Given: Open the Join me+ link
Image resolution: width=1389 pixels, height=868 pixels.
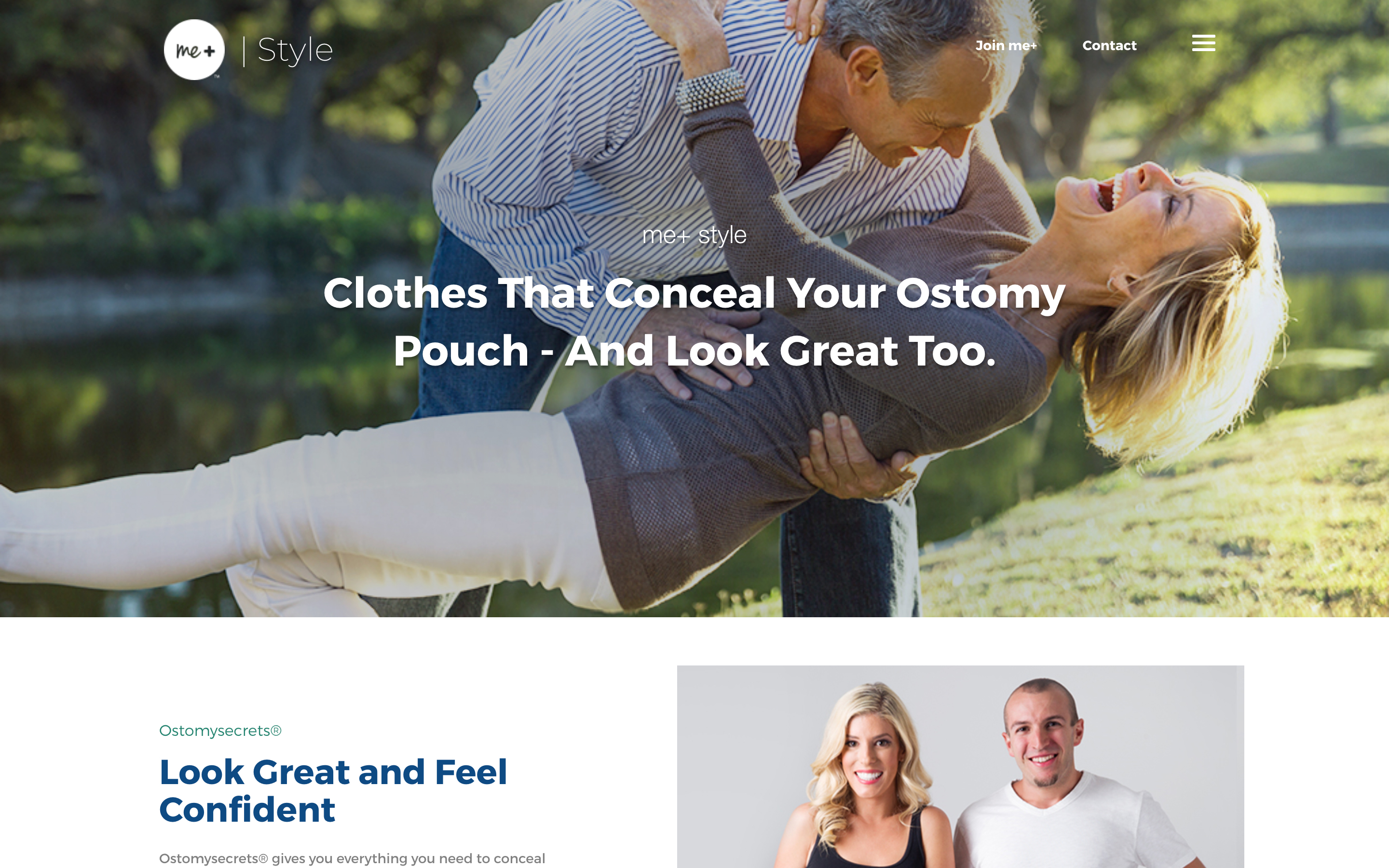Looking at the screenshot, I should tap(1006, 45).
